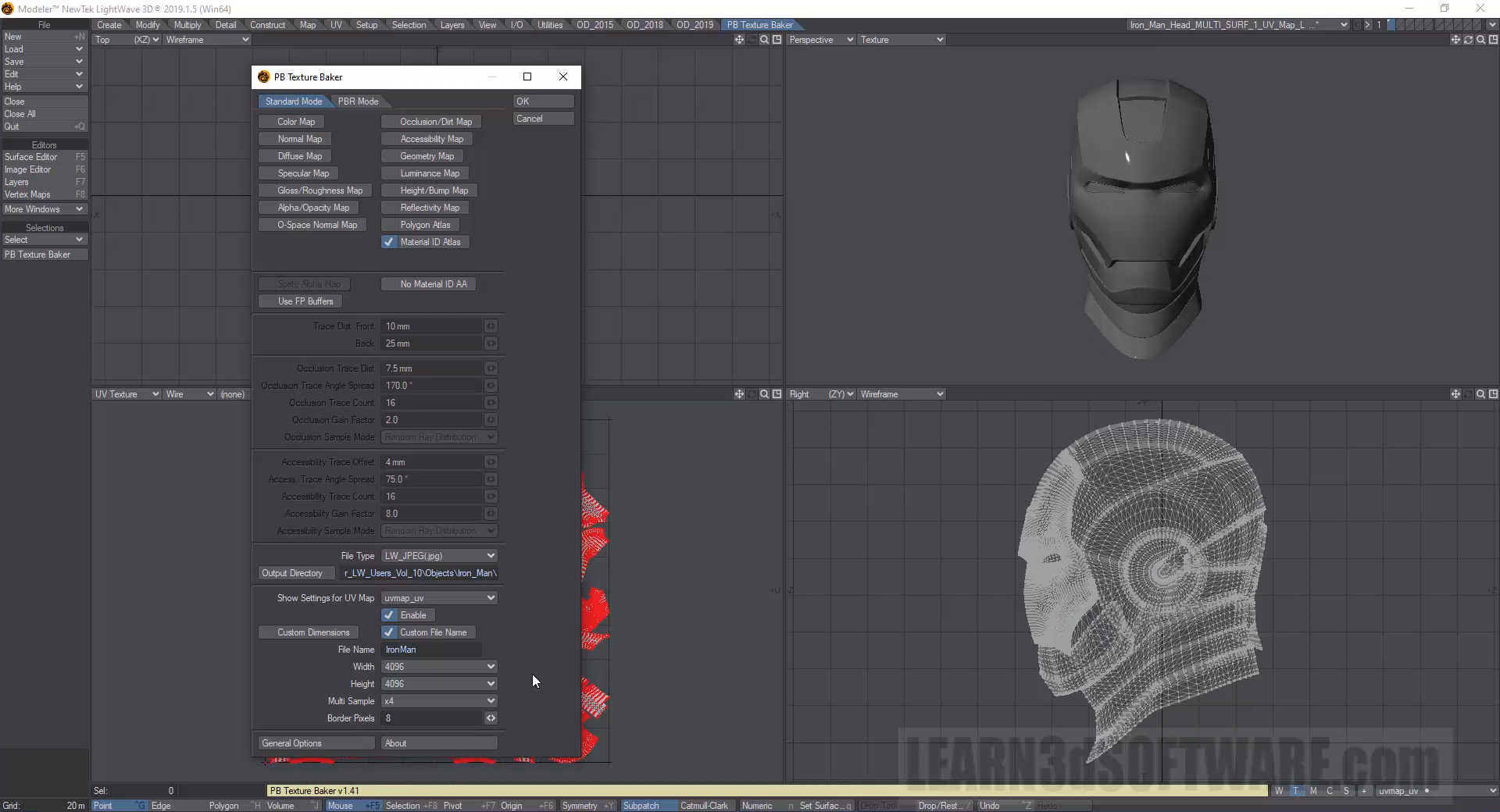Toggle the Custom File Name checkbox
The image size is (1500, 812).
pyautogui.click(x=389, y=632)
